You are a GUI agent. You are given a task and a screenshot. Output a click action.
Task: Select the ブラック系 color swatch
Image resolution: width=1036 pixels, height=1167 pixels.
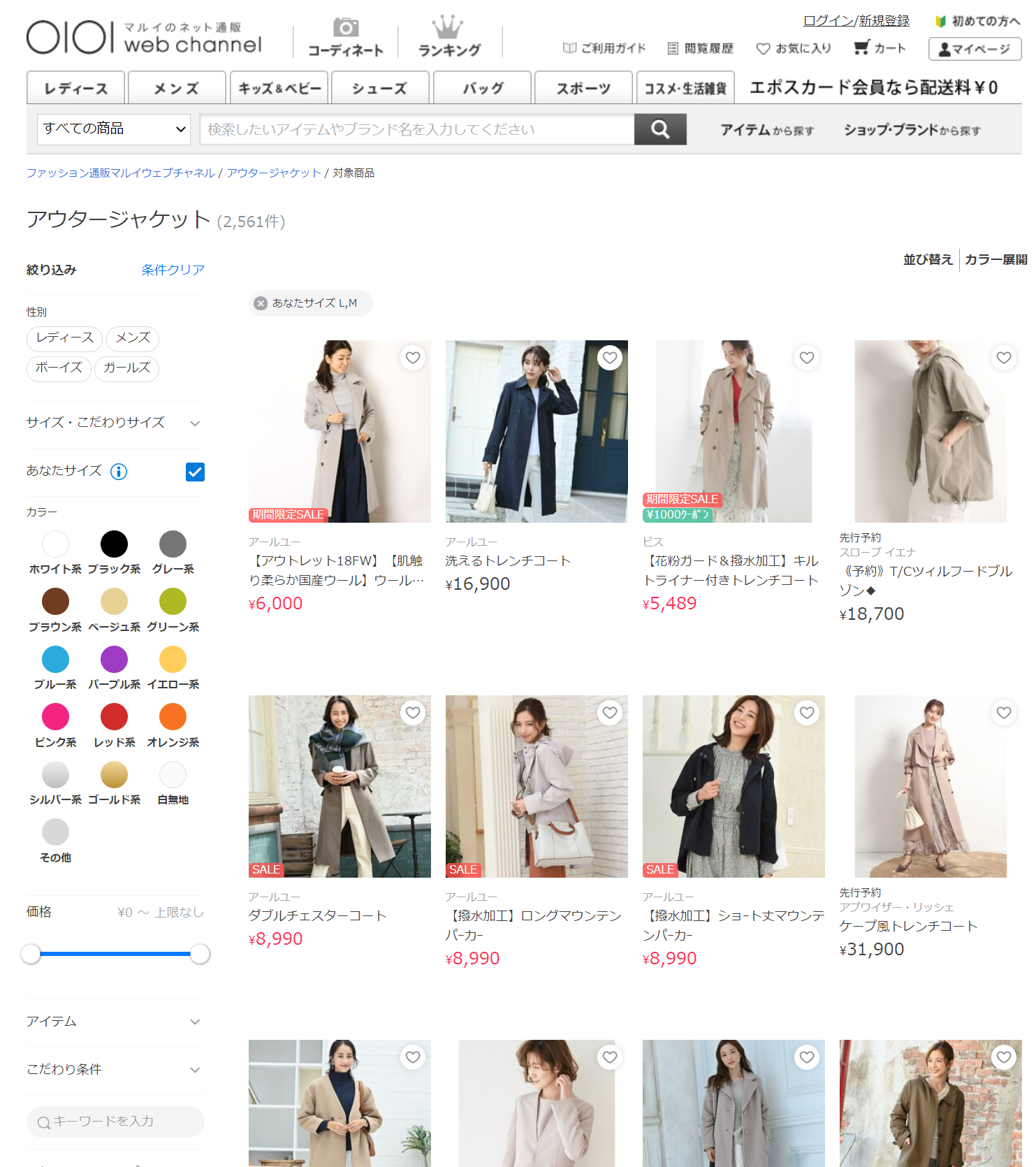pyautogui.click(x=114, y=544)
